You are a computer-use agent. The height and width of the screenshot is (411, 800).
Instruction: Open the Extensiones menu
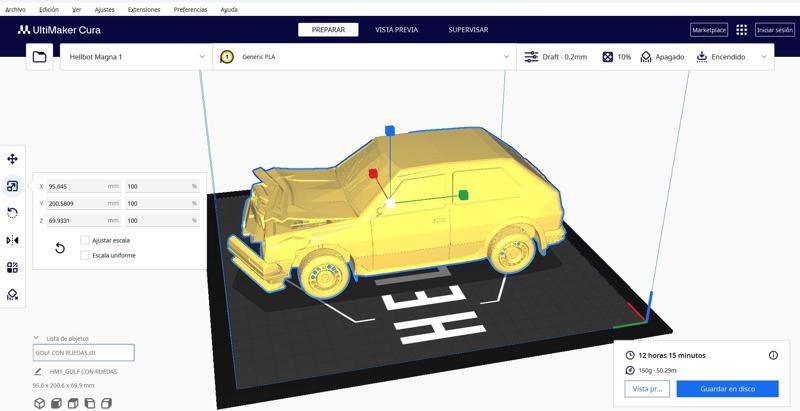tap(144, 10)
